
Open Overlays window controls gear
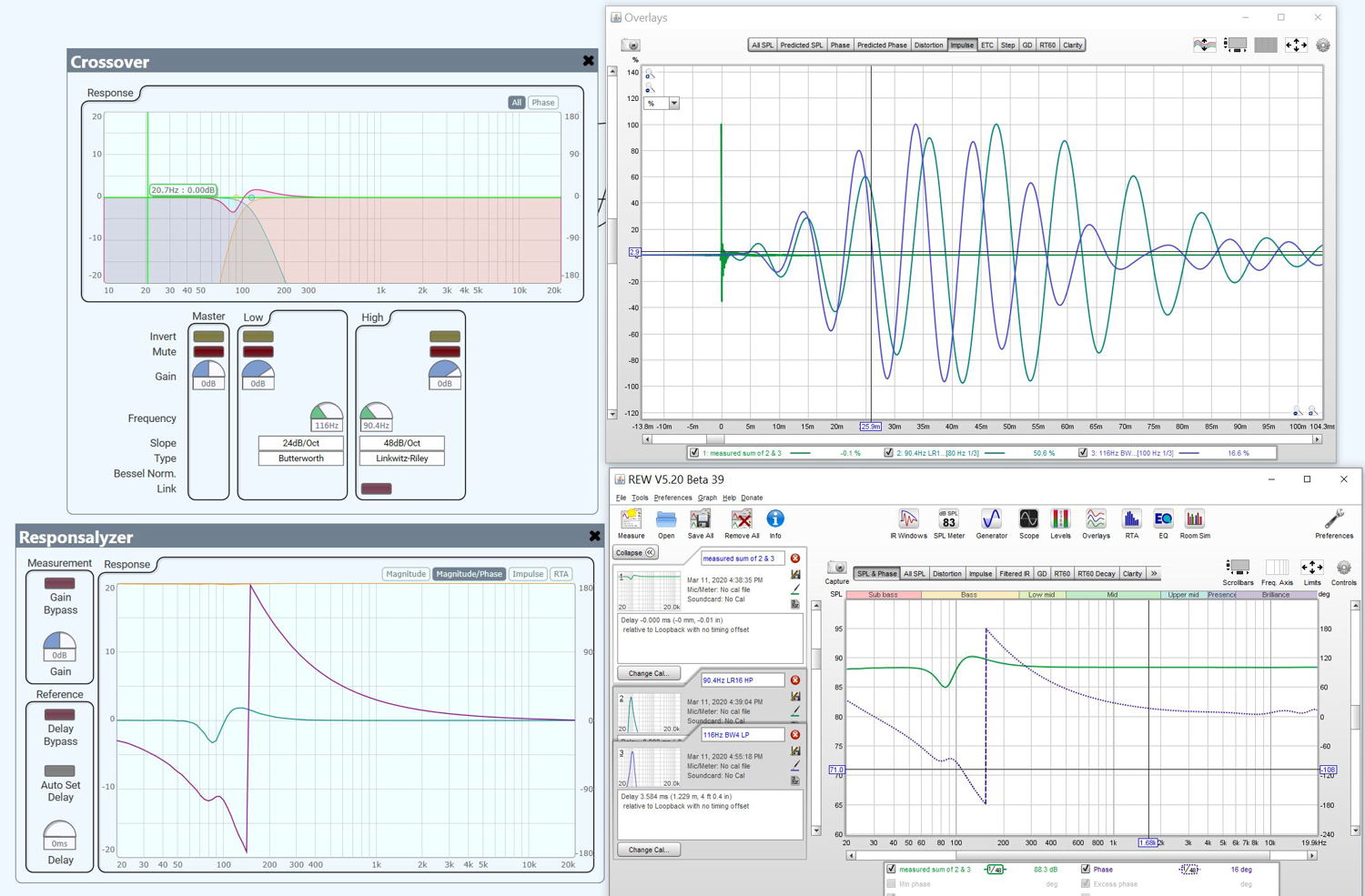(x=1323, y=45)
